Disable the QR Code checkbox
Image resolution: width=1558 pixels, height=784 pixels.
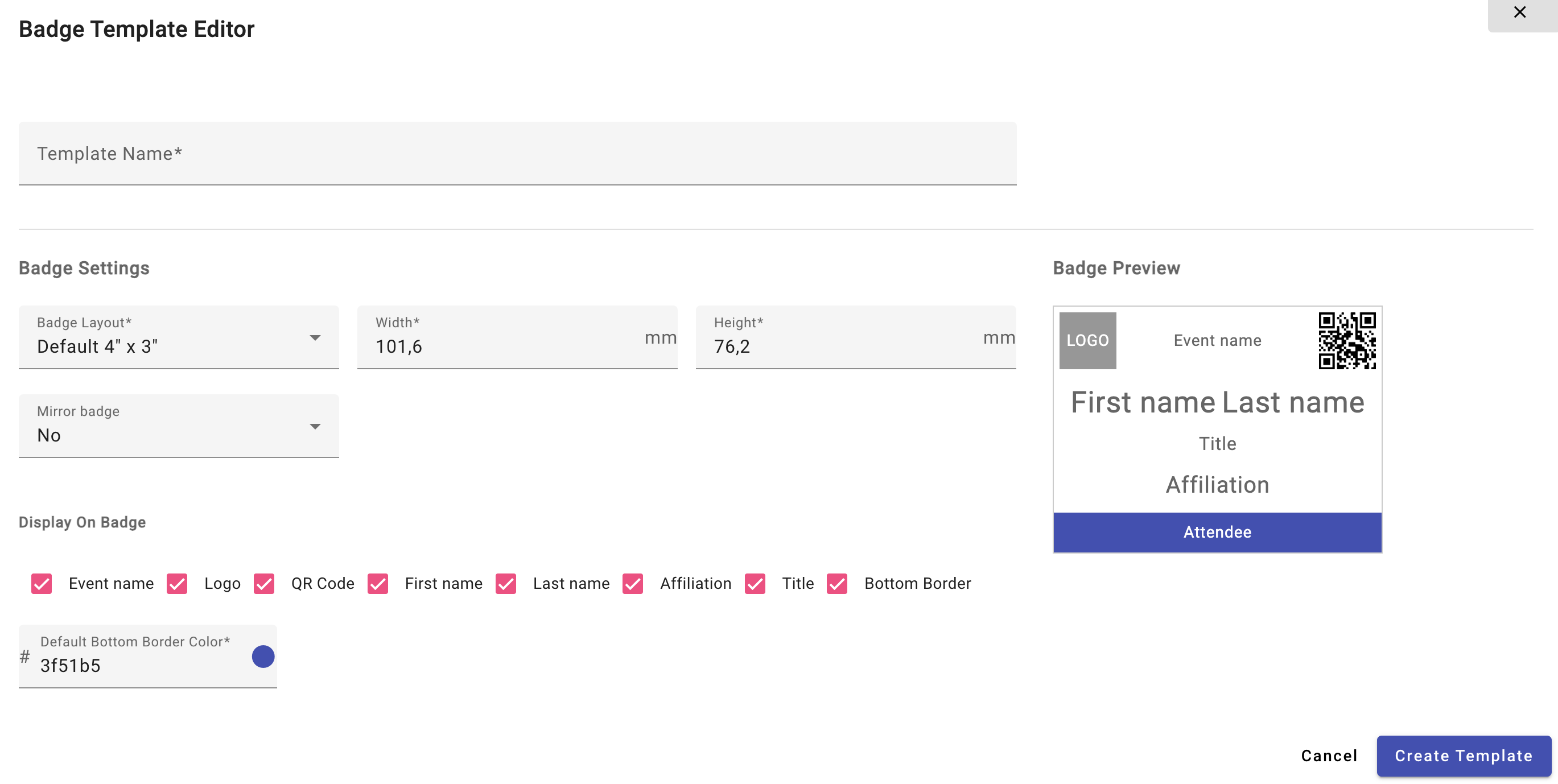(264, 584)
